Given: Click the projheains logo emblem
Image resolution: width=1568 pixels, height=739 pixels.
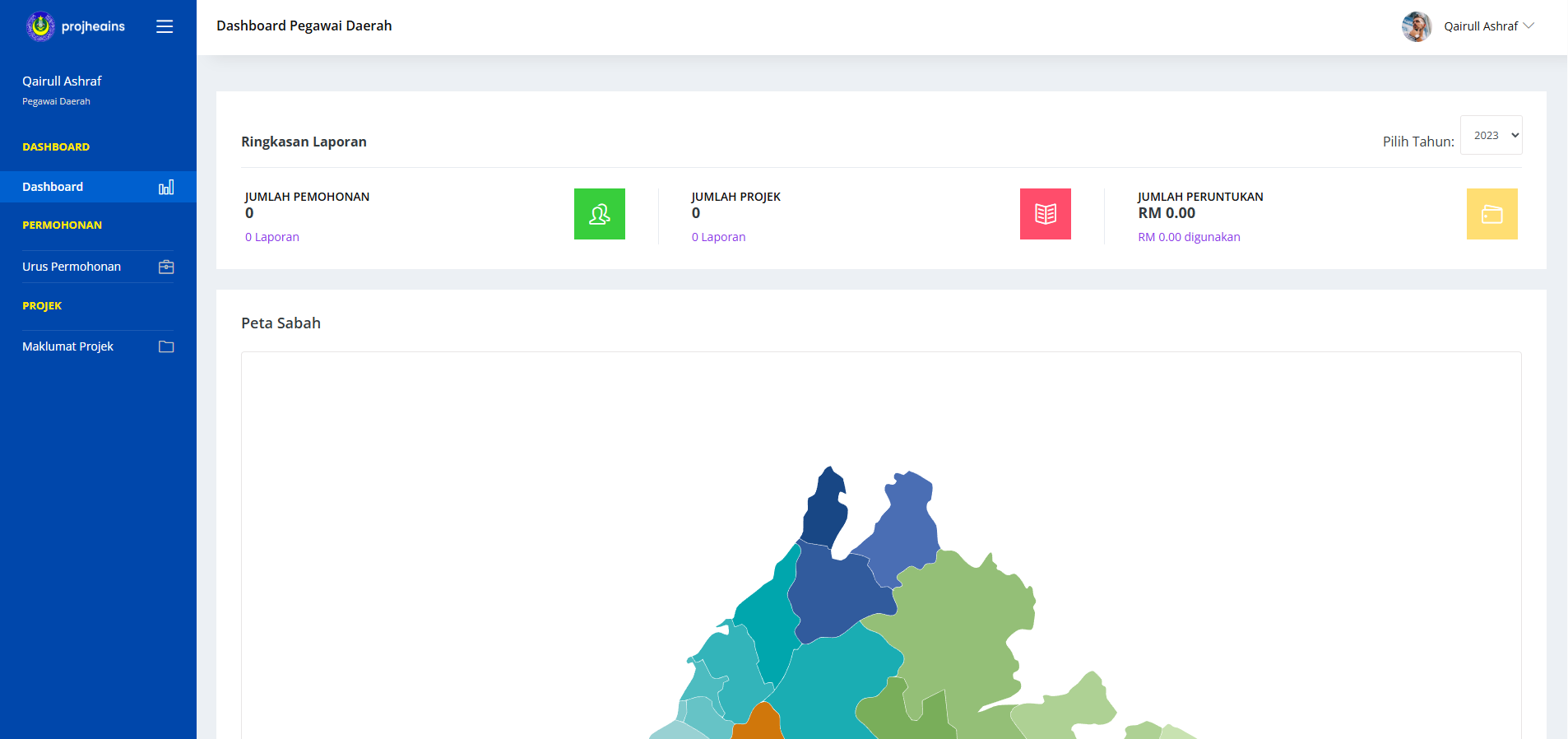Looking at the screenshot, I should tap(40, 26).
